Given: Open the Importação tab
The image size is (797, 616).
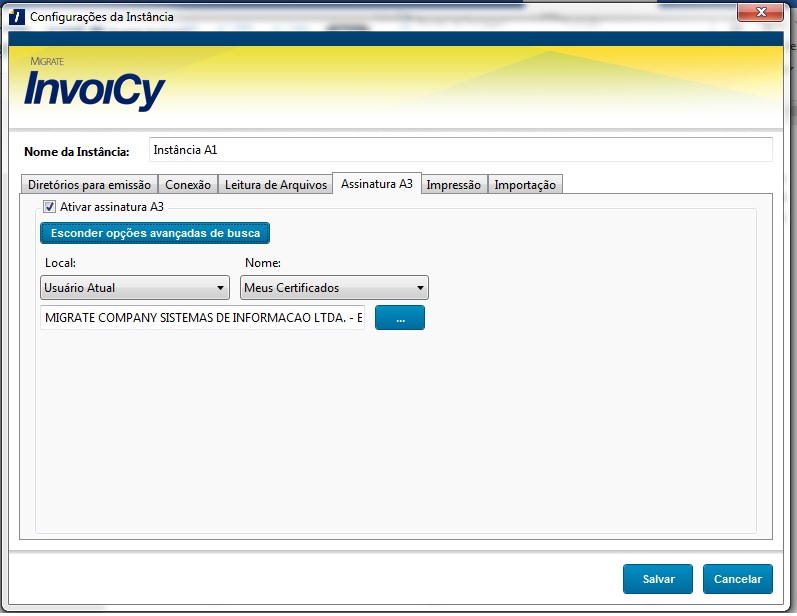Looking at the screenshot, I should click(525, 185).
